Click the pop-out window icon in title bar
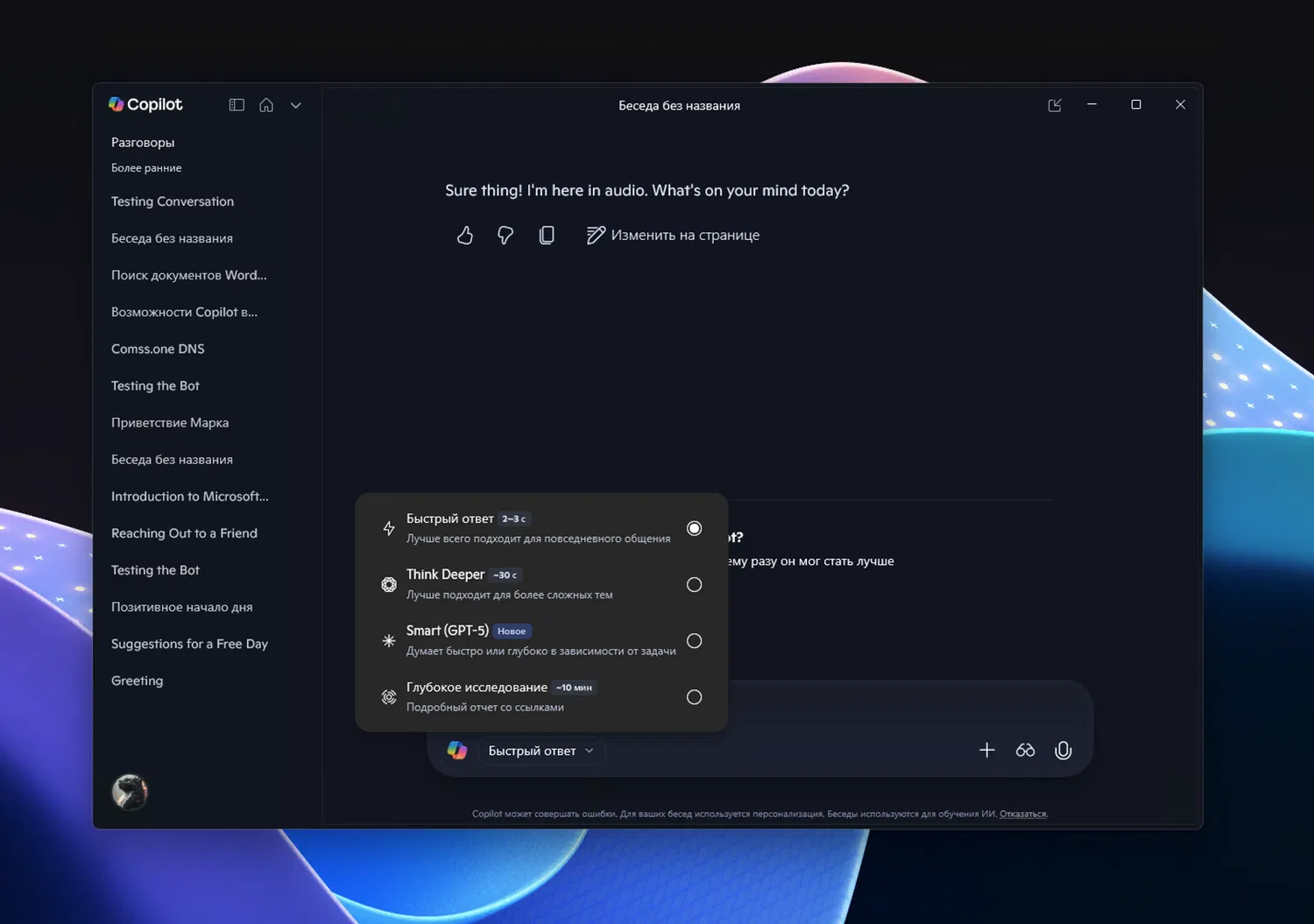Viewport: 1314px width, 924px height. (x=1055, y=105)
